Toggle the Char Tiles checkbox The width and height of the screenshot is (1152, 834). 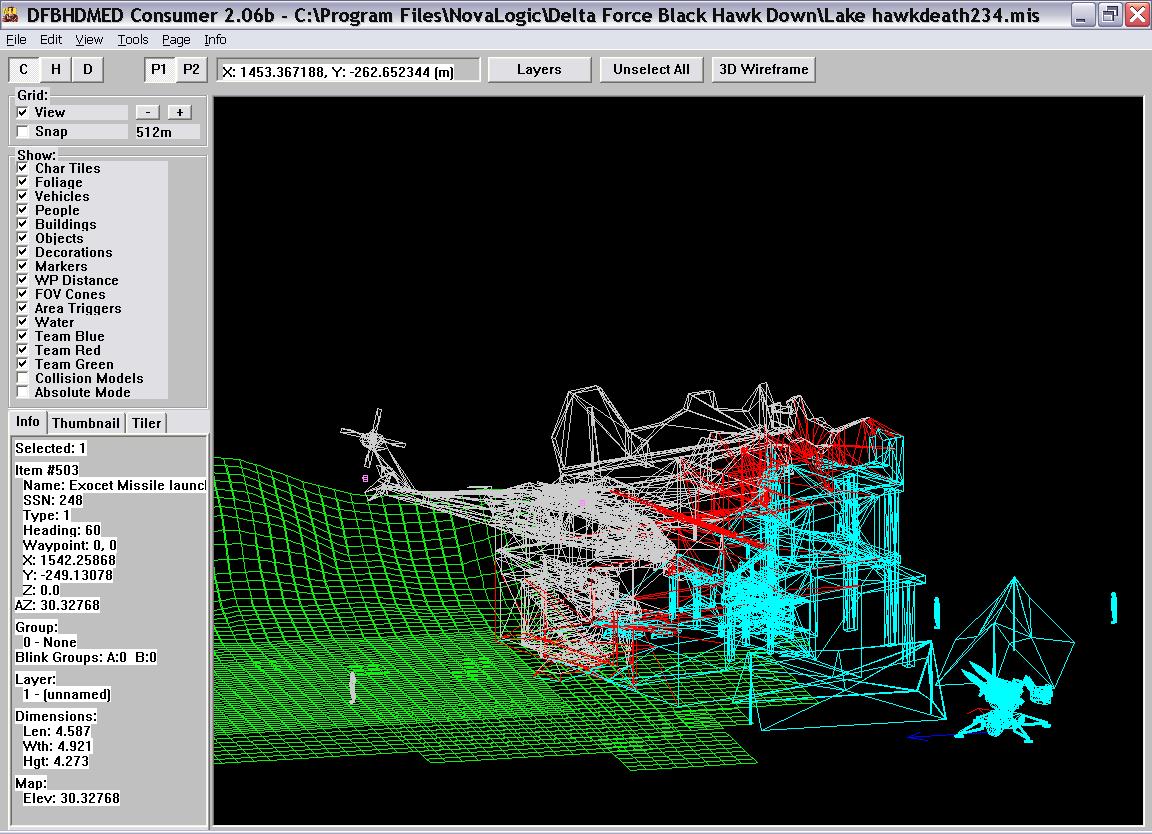[x=23, y=168]
